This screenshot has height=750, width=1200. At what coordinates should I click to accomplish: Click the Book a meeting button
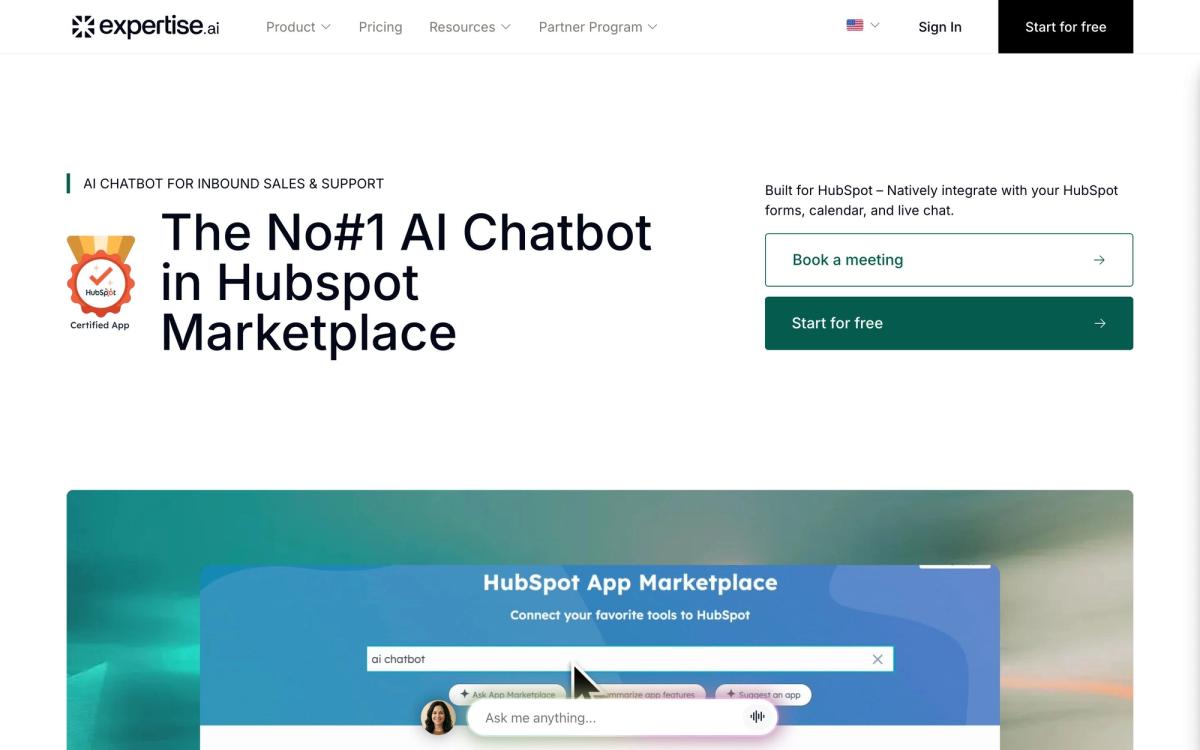(x=949, y=260)
